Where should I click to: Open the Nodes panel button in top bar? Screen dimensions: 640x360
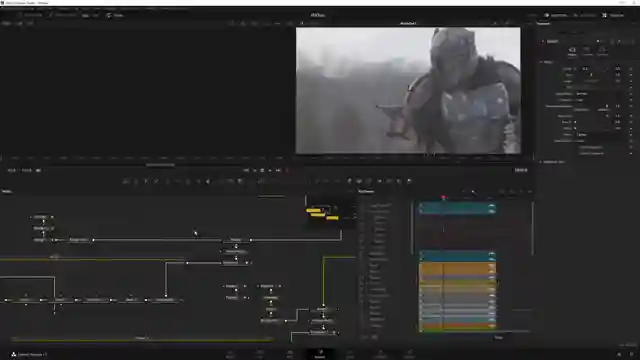tap(115, 15)
